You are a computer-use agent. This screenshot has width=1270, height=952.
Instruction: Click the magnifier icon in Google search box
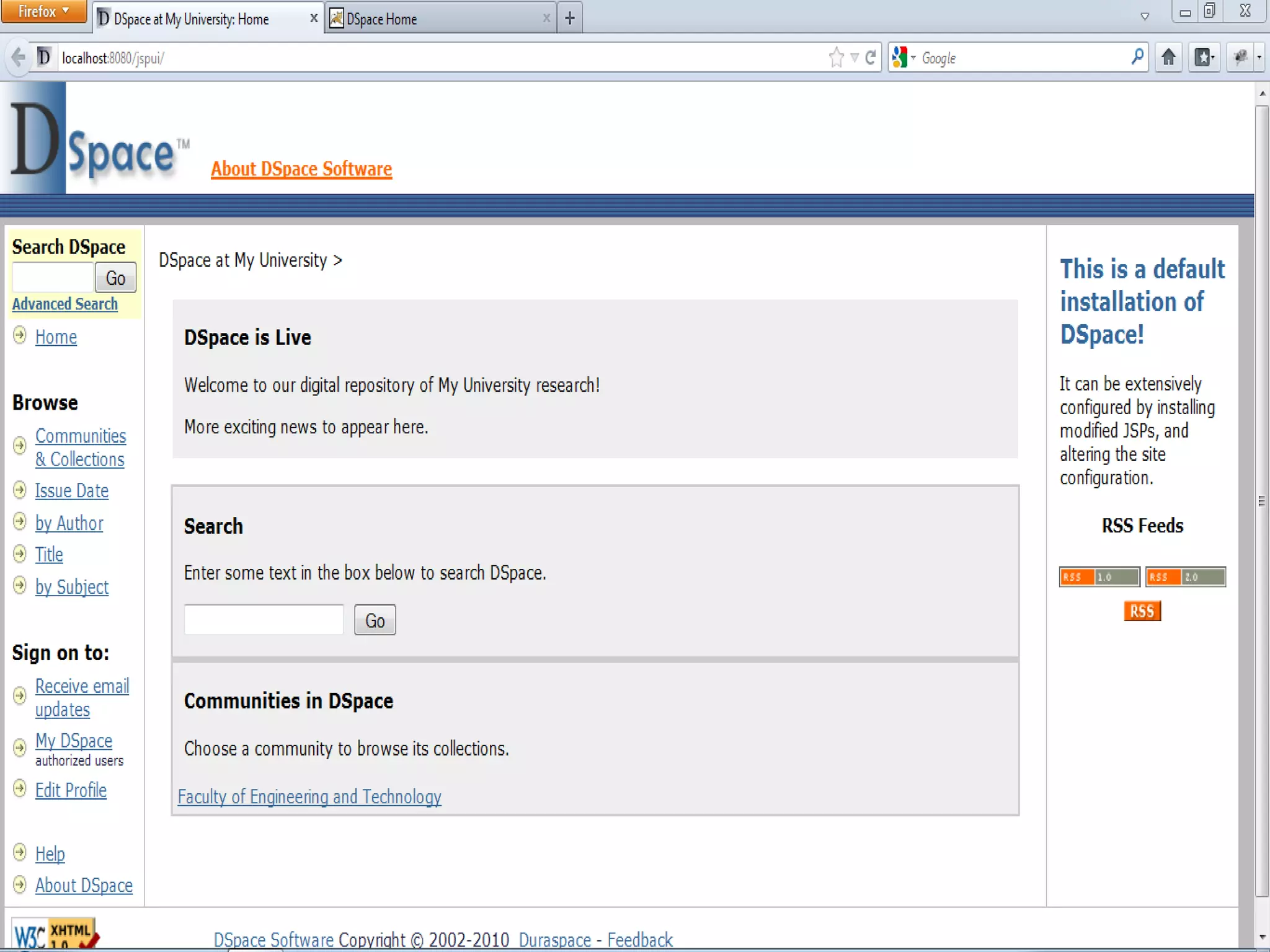[x=1137, y=57]
